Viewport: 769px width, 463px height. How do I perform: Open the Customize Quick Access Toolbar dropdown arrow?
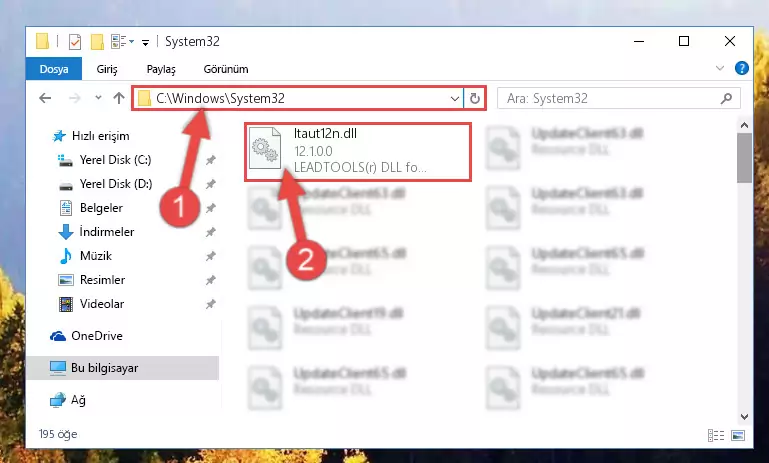click(x=145, y=43)
